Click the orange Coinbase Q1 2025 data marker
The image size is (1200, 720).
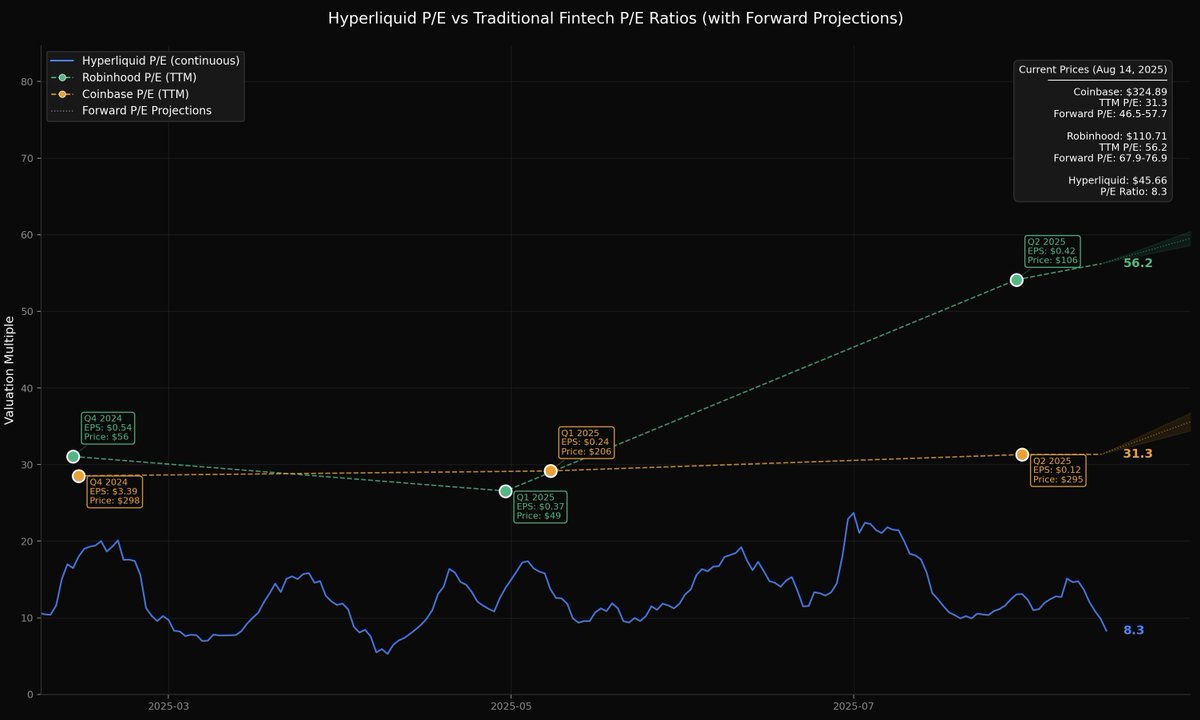[x=551, y=470]
